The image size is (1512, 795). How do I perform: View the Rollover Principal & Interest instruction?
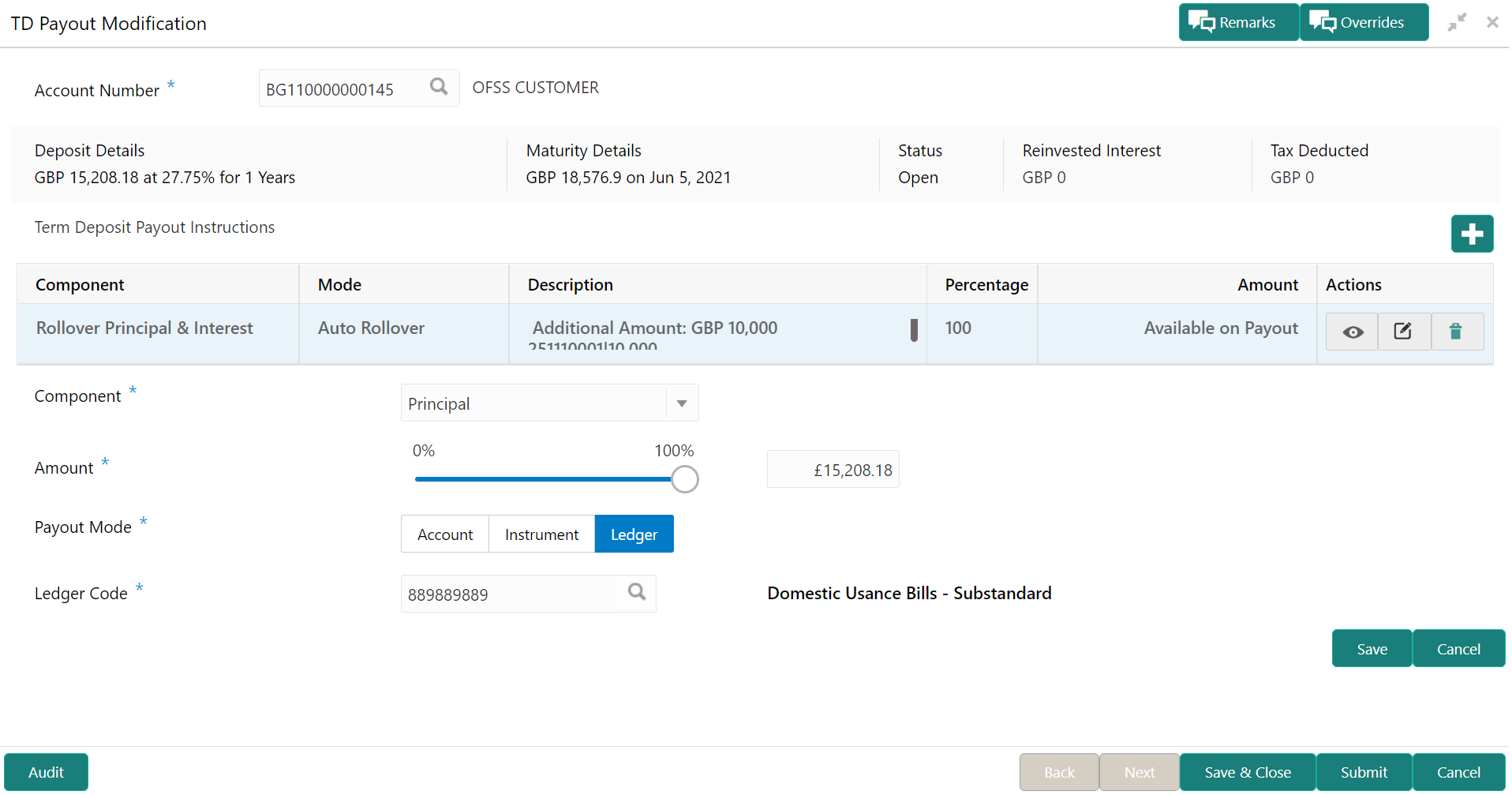coord(1352,332)
